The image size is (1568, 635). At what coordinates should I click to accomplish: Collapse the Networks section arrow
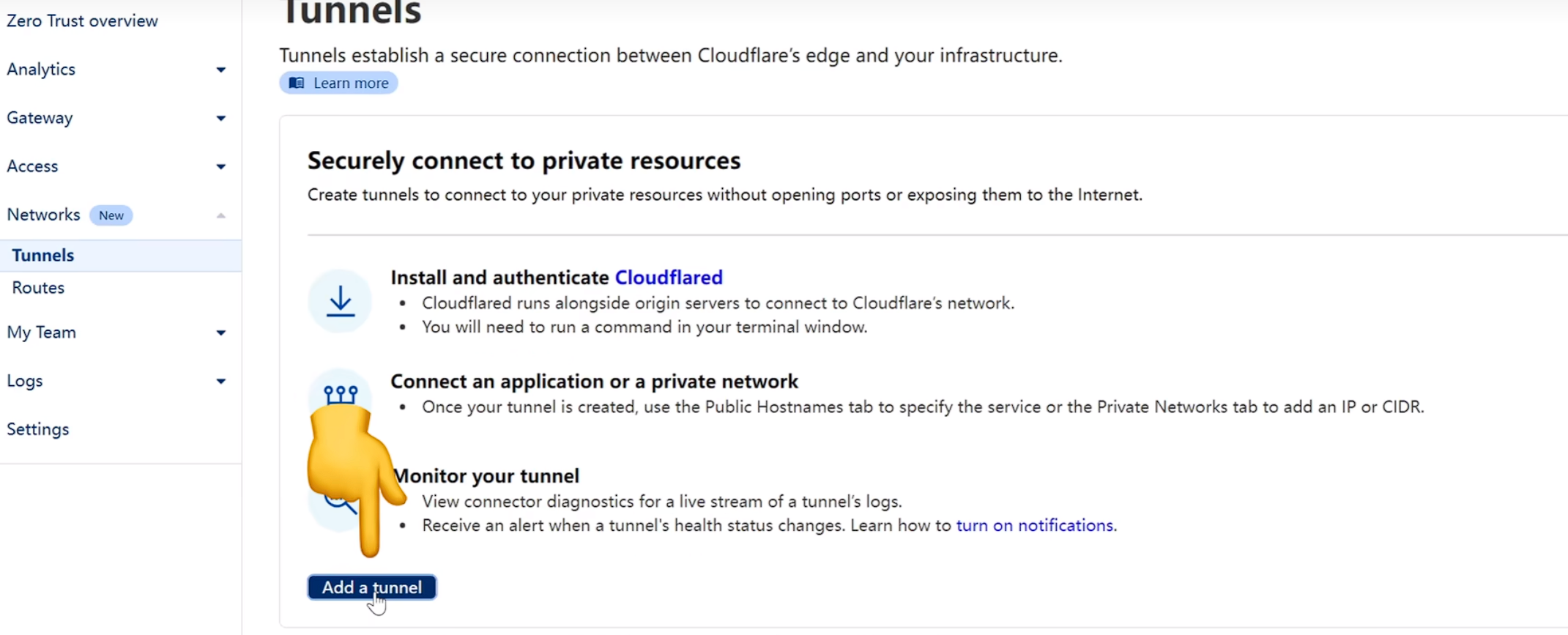point(220,215)
